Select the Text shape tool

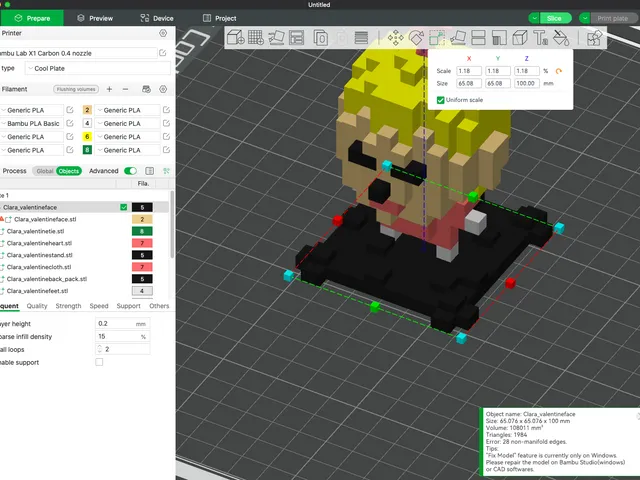click(x=541, y=38)
